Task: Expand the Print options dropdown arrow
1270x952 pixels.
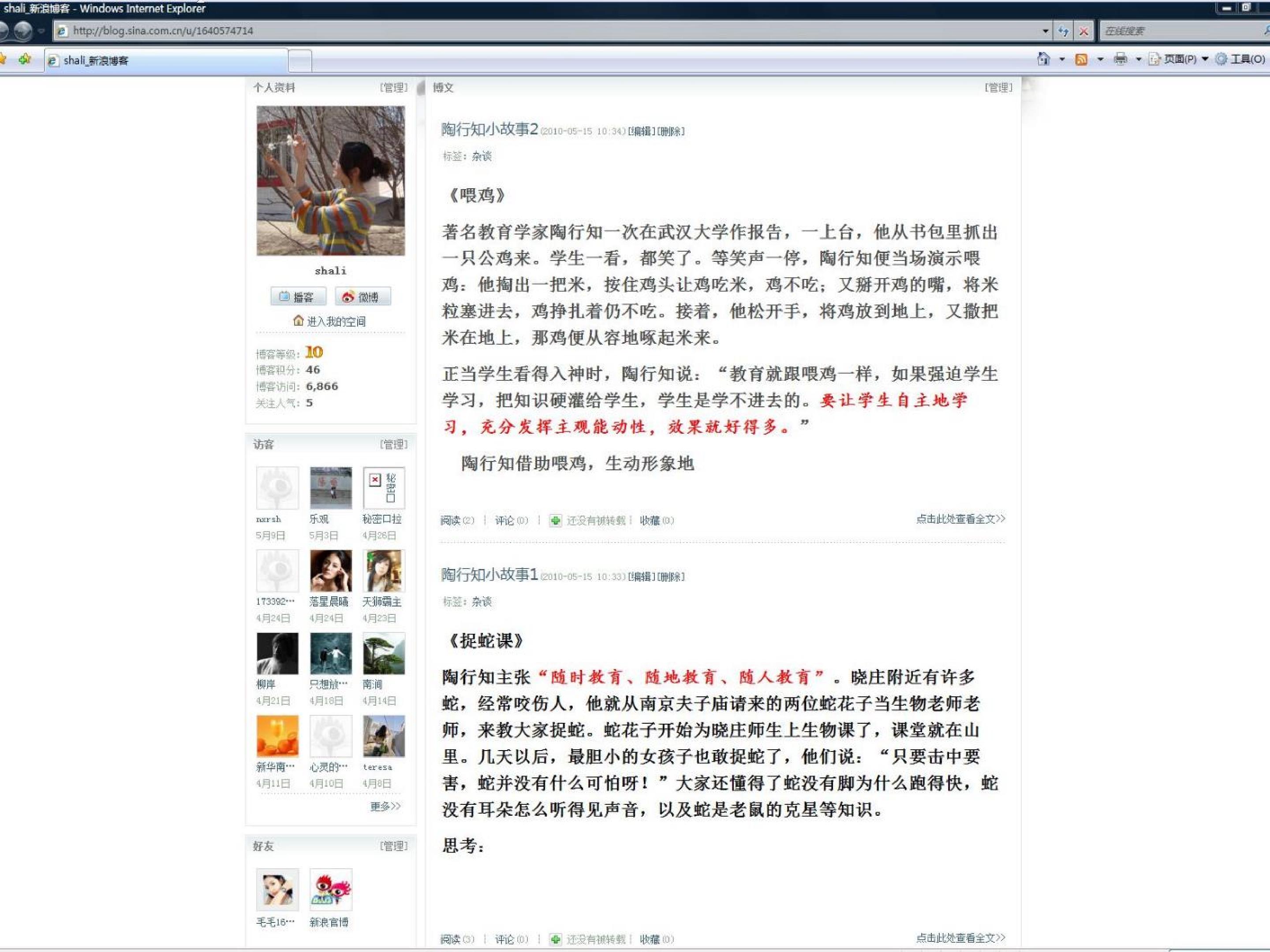Action: click(x=1139, y=59)
